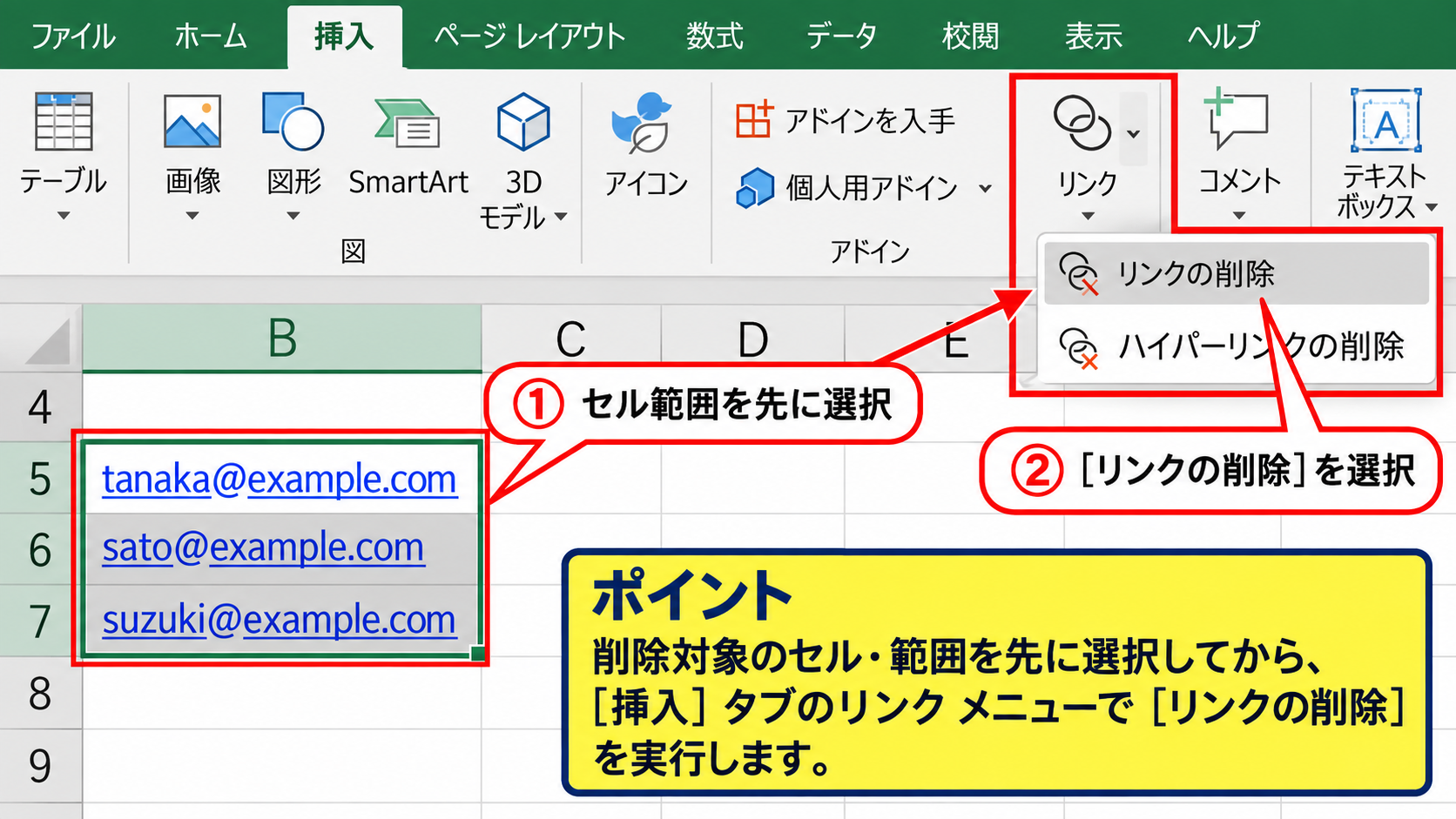Click the sato@example.com link

click(264, 548)
